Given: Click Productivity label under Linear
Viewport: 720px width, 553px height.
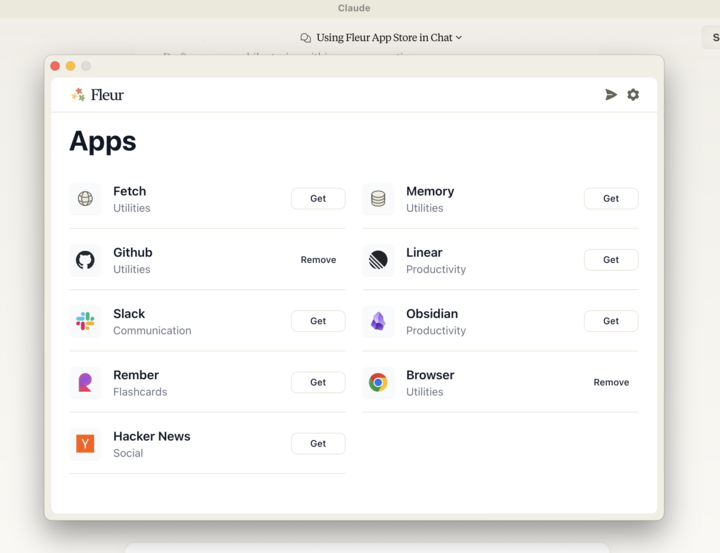Looking at the screenshot, I should pyautogui.click(x=436, y=269).
